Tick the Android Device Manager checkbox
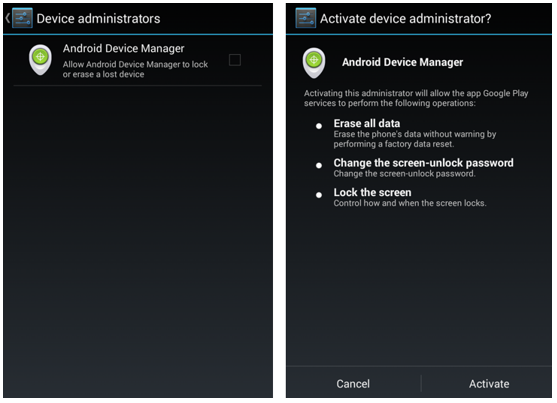 point(235,60)
